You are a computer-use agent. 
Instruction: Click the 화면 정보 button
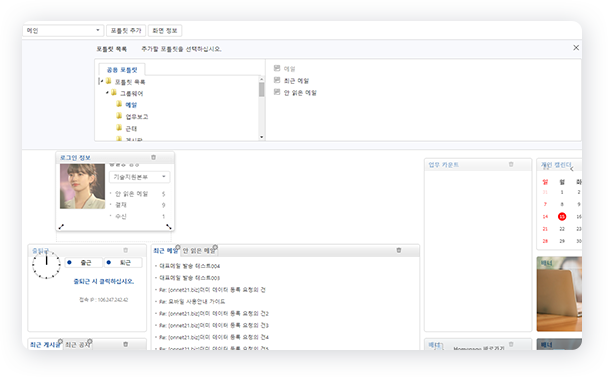pyautogui.click(x=165, y=30)
